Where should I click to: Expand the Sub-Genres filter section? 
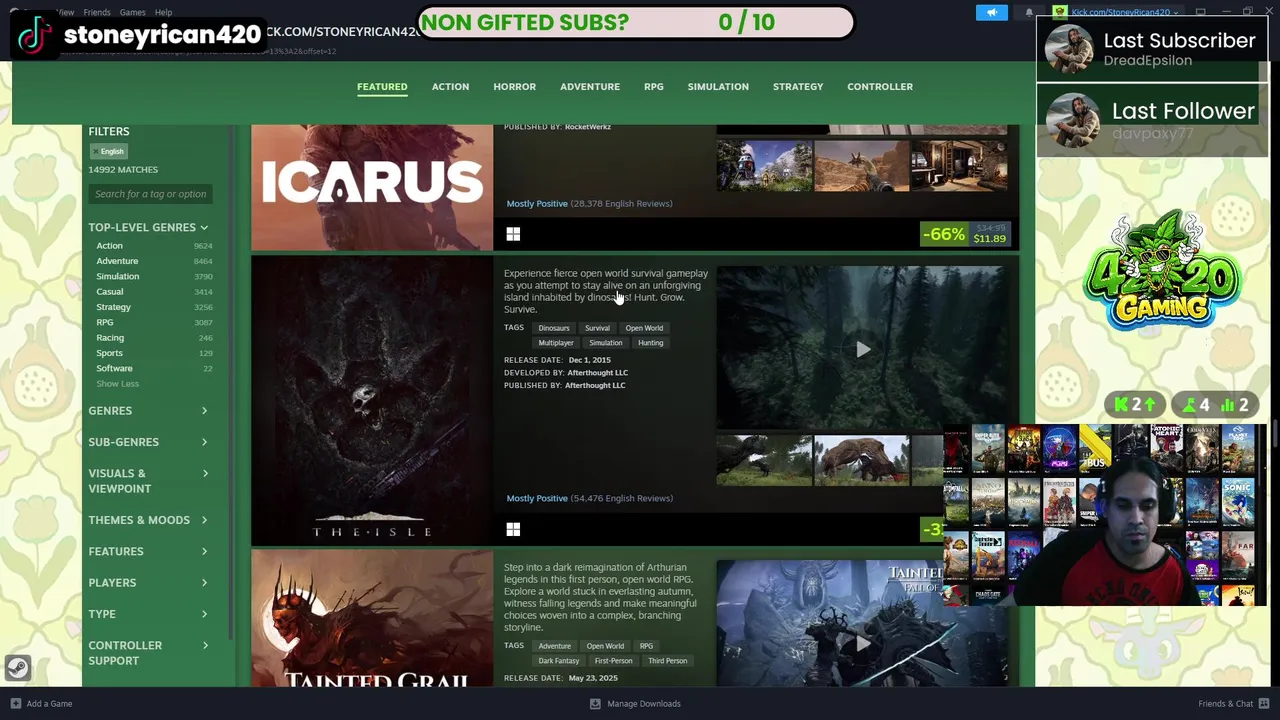point(148,442)
